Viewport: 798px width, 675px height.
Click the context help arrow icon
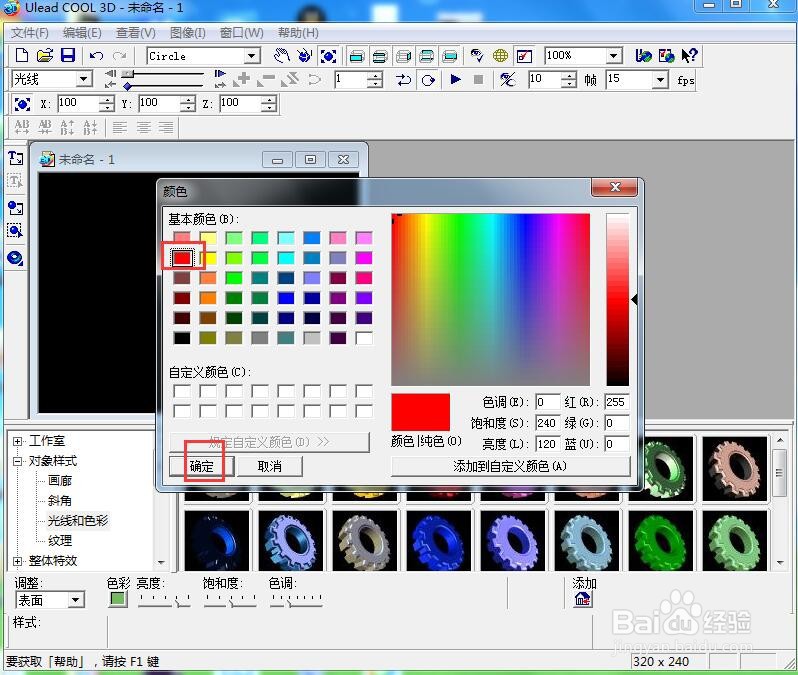[x=689, y=55]
